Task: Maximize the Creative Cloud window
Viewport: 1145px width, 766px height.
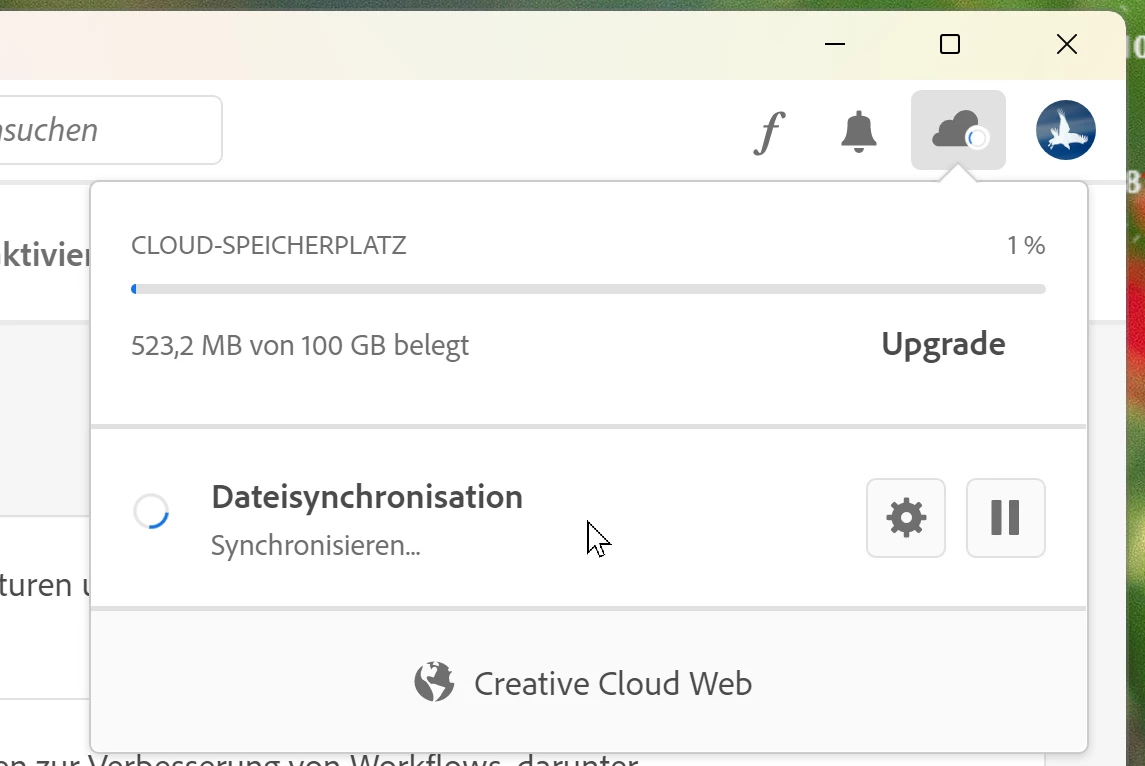Action: [x=949, y=45]
